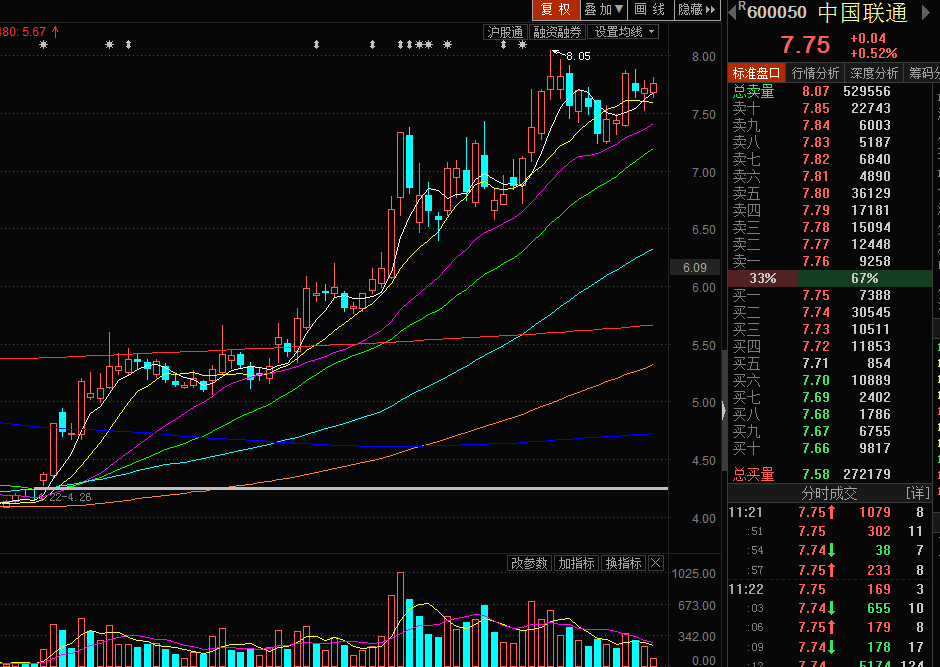Go to next stock via arrow after 中国联通
The height and width of the screenshot is (667, 940).
click(927, 13)
